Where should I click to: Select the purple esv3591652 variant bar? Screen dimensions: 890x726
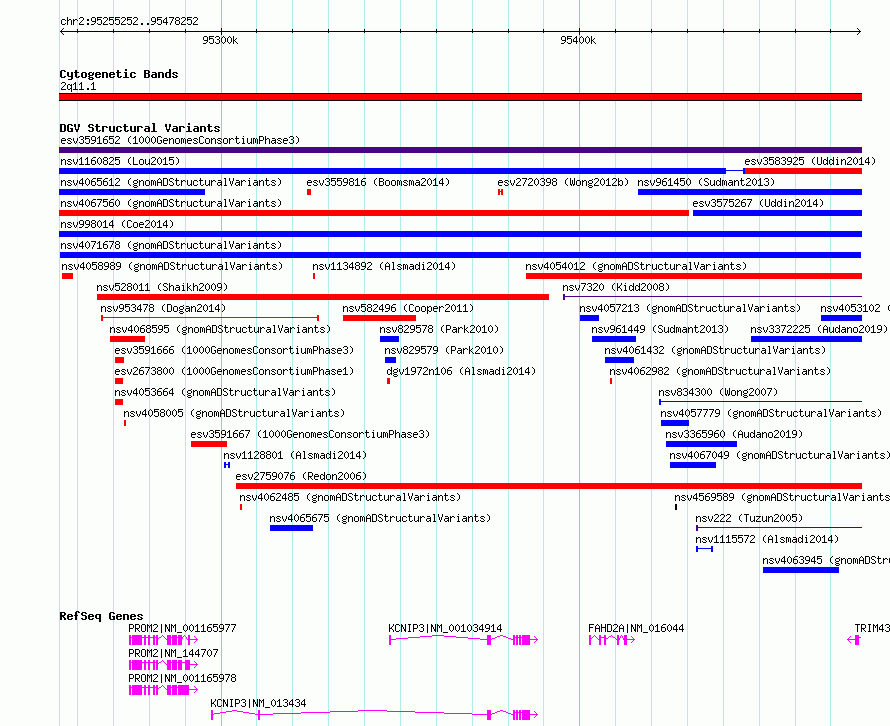click(x=460, y=150)
